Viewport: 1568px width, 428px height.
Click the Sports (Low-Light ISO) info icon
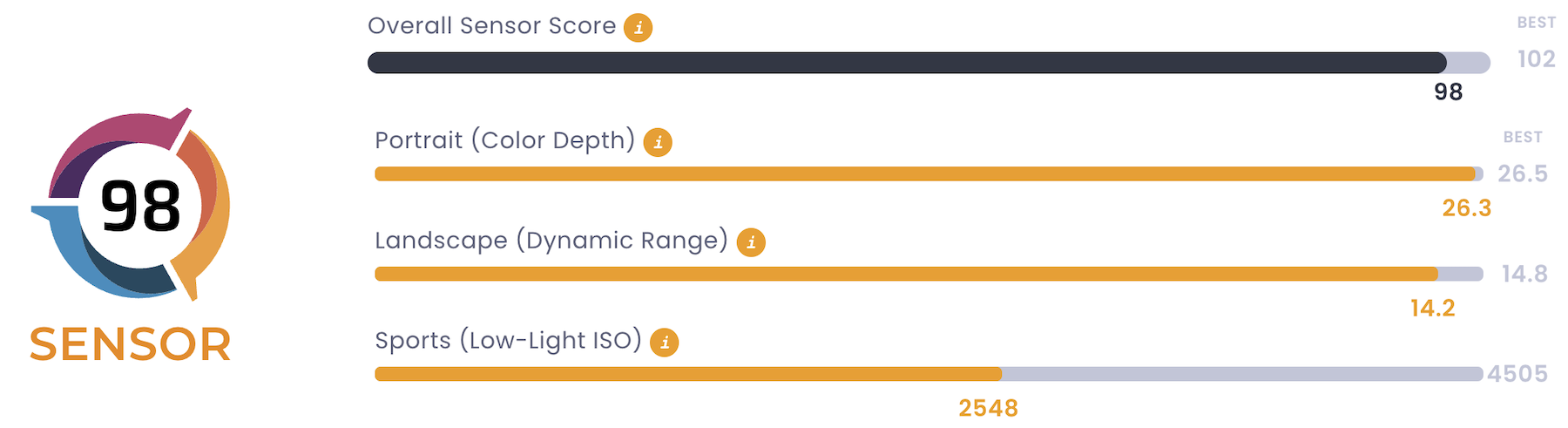click(665, 343)
